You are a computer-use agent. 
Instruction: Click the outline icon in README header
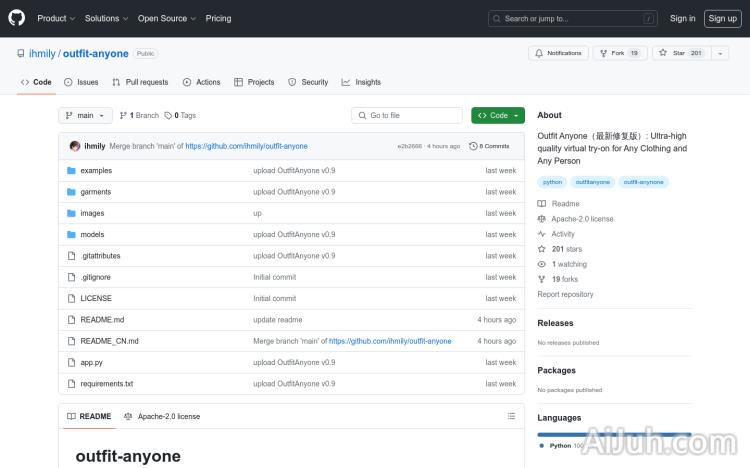point(511,416)
